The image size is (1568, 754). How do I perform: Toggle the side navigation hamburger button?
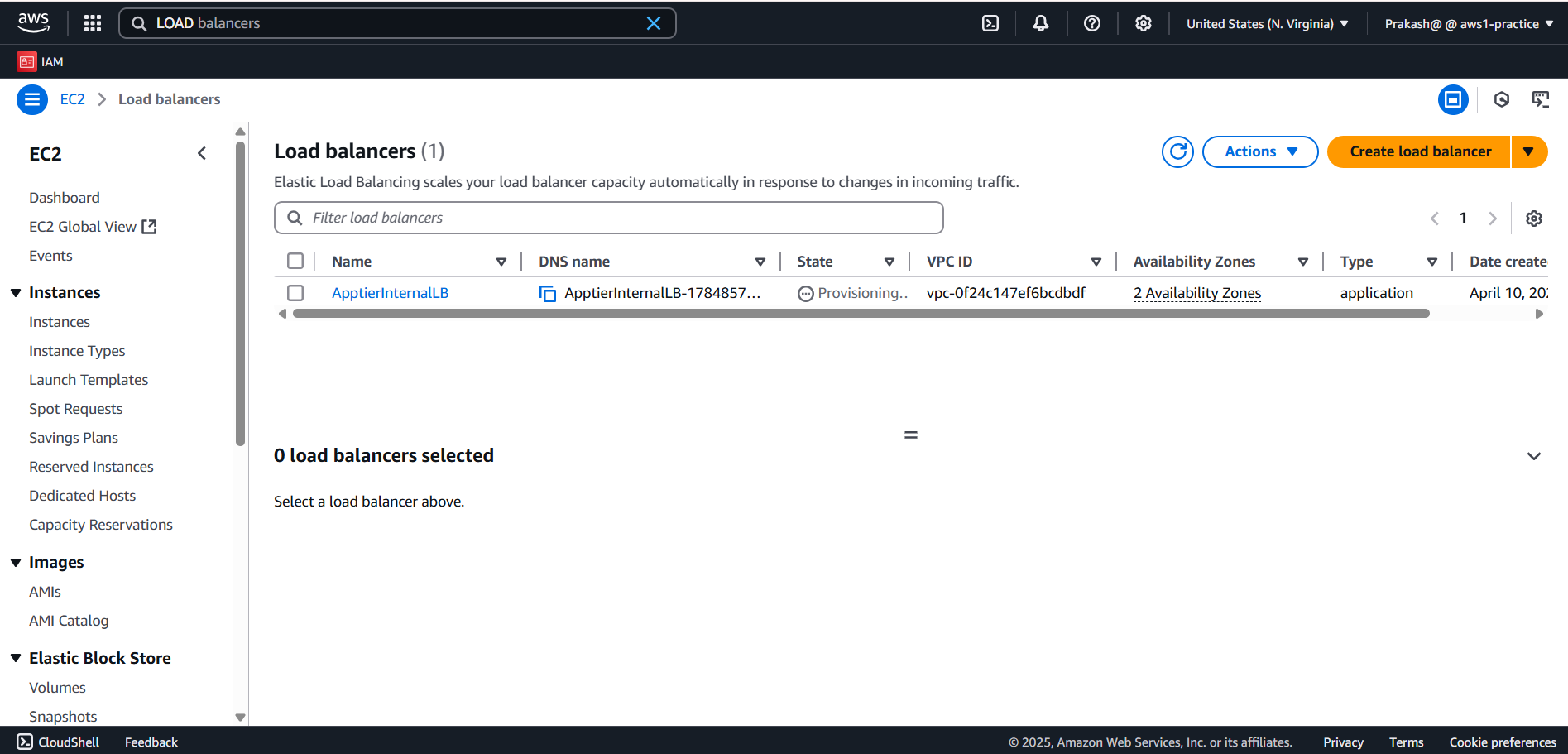(32, 100)
